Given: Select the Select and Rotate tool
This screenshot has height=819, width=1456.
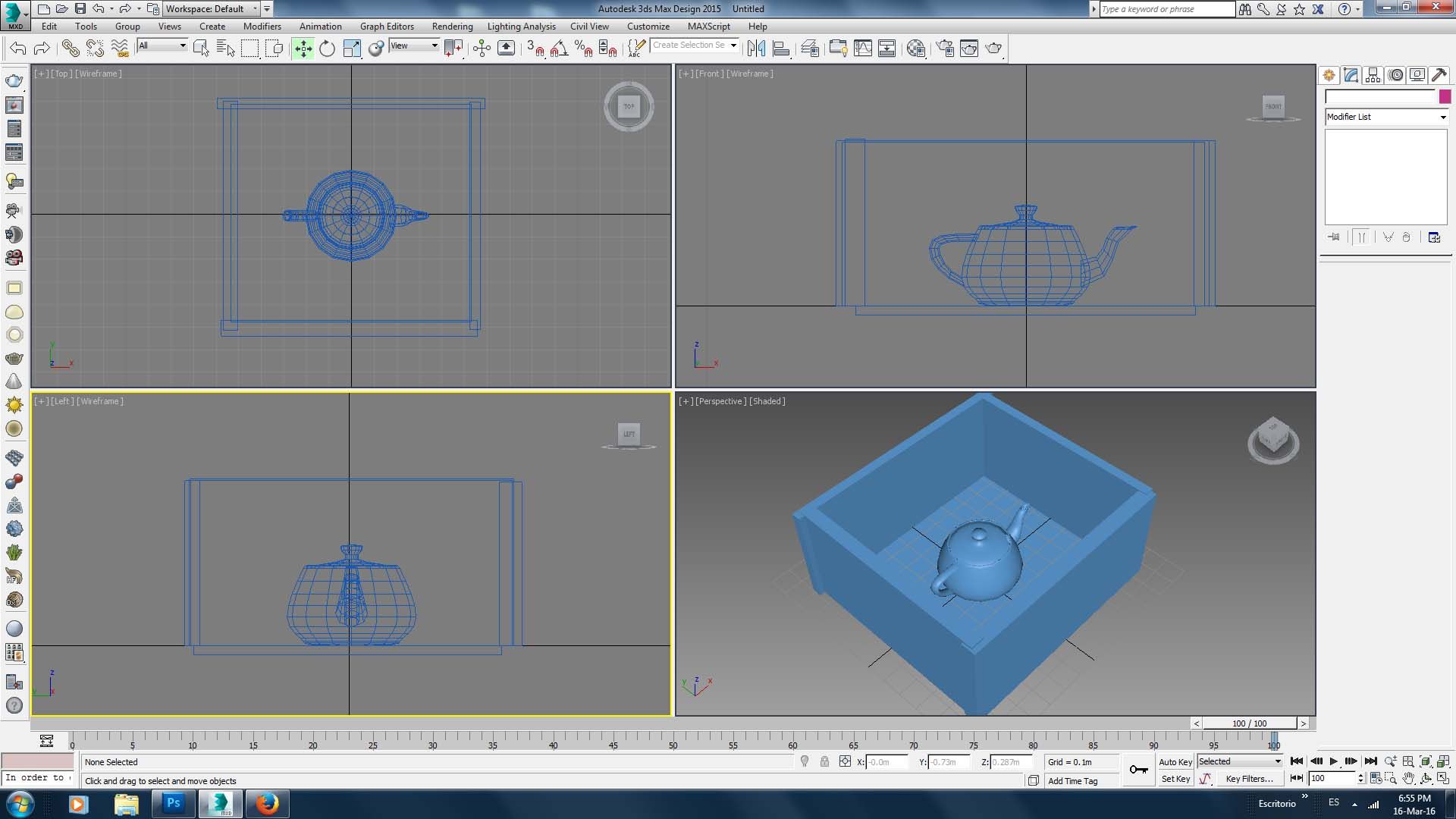Looking at the screenshot, I should point(327,49).
